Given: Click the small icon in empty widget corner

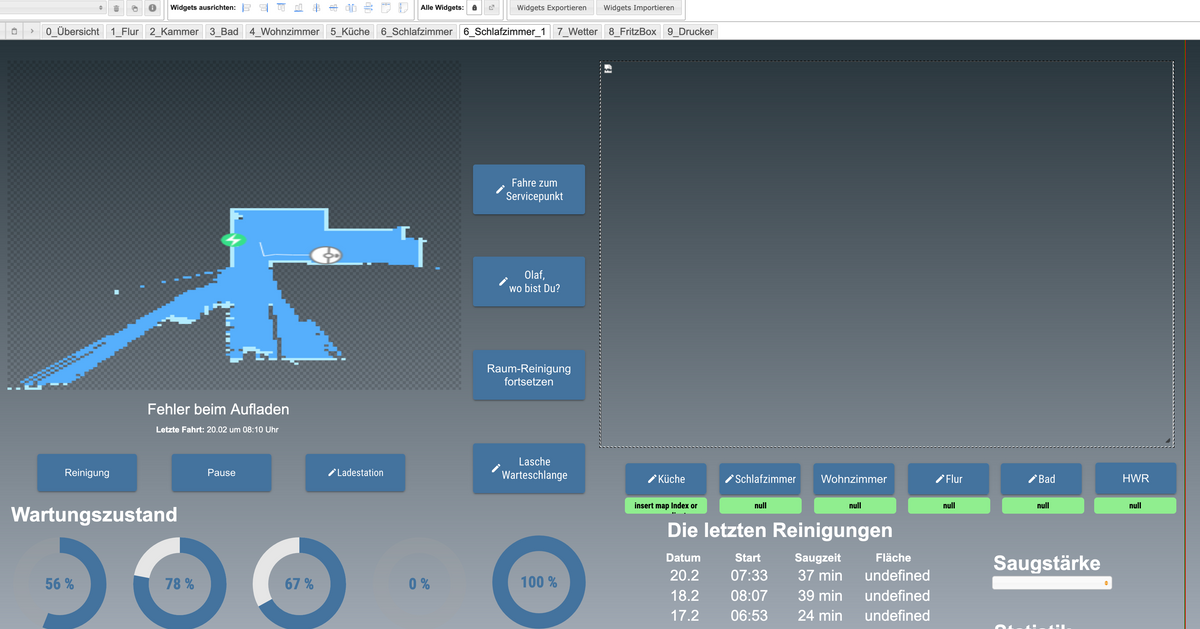Looking at the screenshot, I should [x=608, y=69].
